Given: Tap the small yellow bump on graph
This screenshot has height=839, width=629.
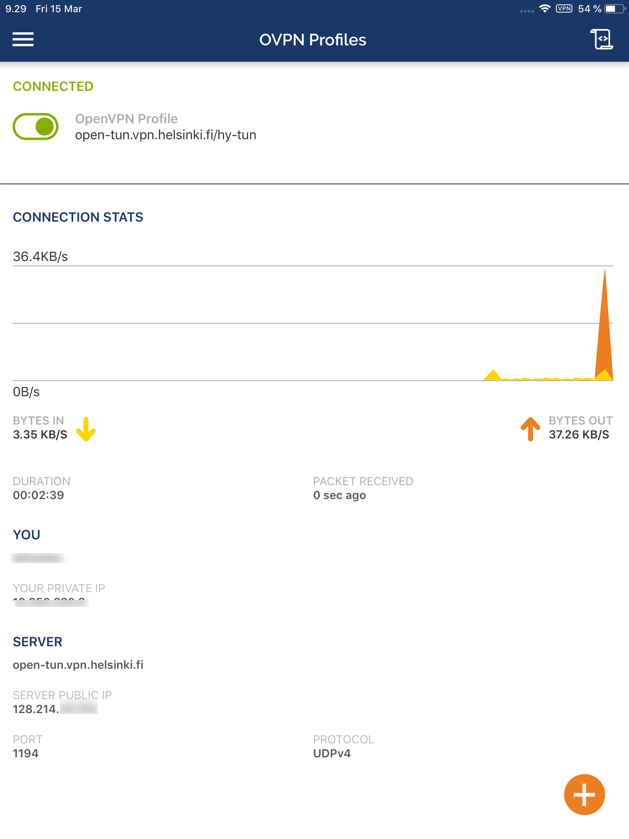Looking at the screenshot, I should coord(492,375).
